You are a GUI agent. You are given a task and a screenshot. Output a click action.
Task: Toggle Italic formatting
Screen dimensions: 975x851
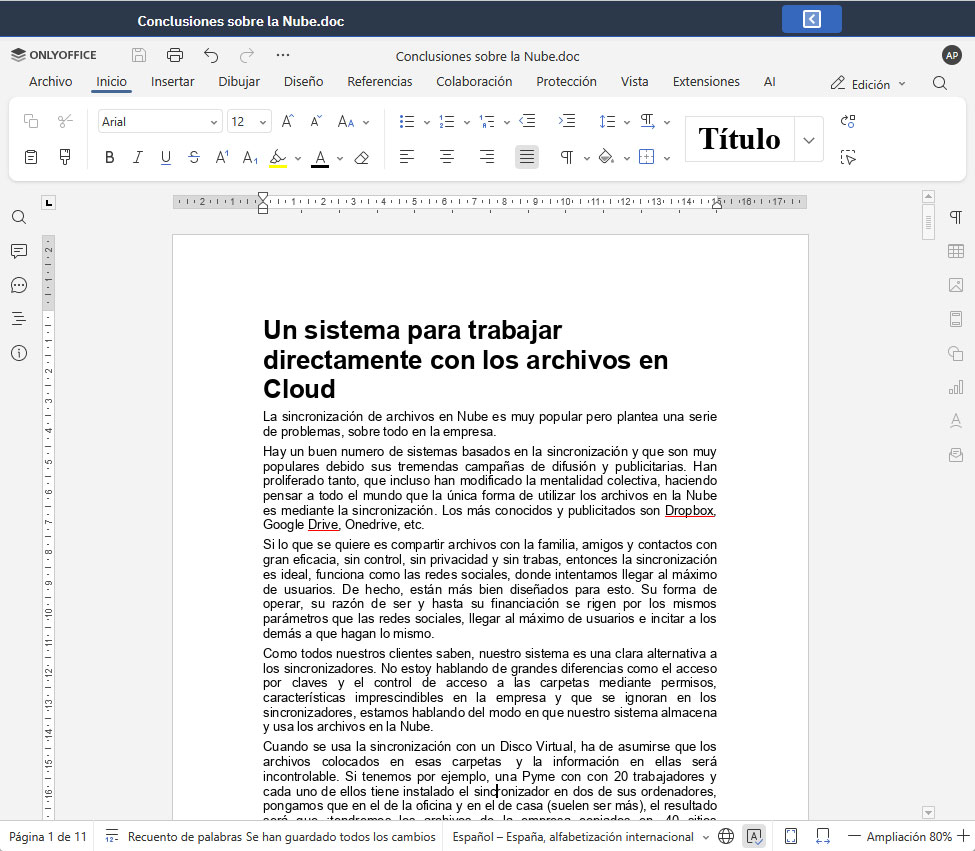[x=137, y=157]
